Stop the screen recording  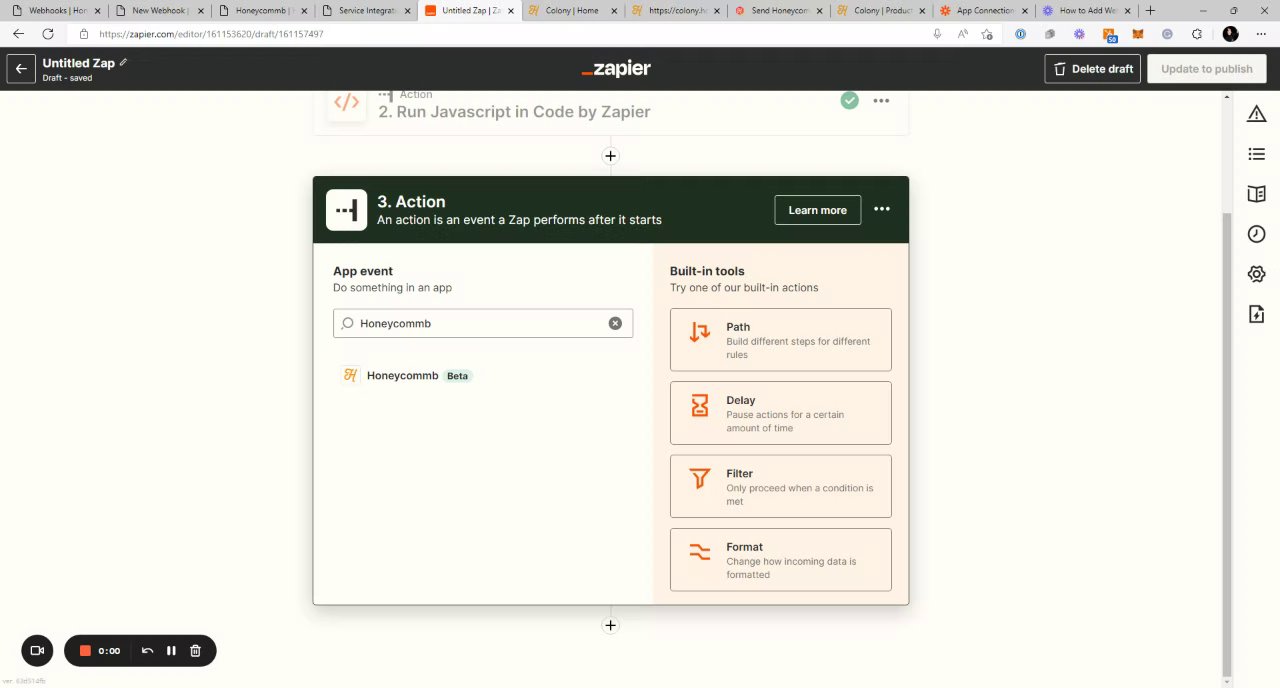[x=86, y=651]
